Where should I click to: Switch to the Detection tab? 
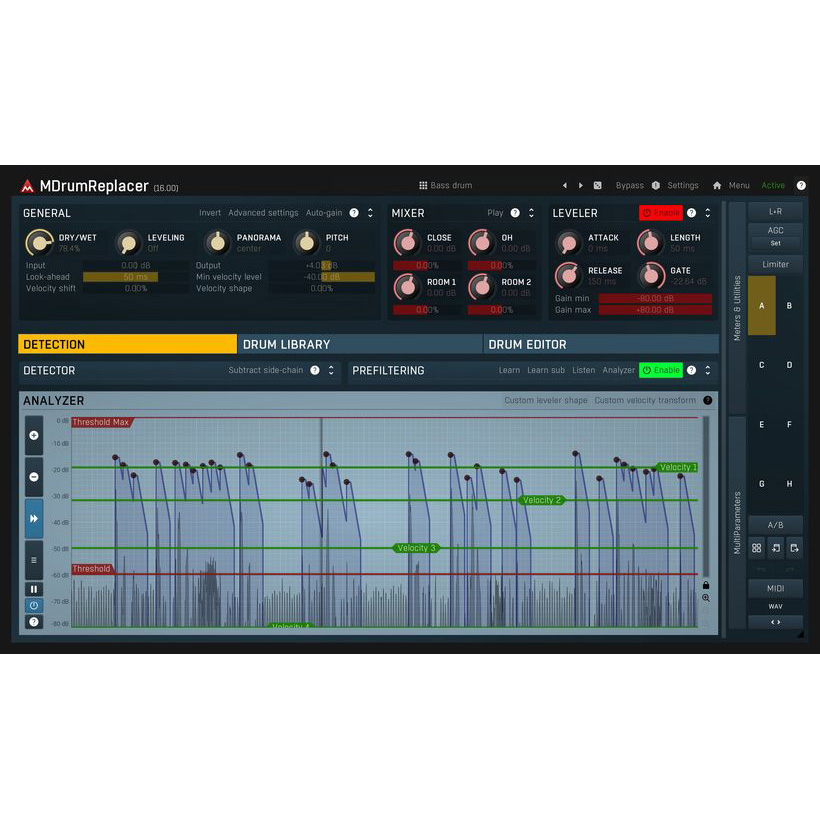click(x=127, y=344)
